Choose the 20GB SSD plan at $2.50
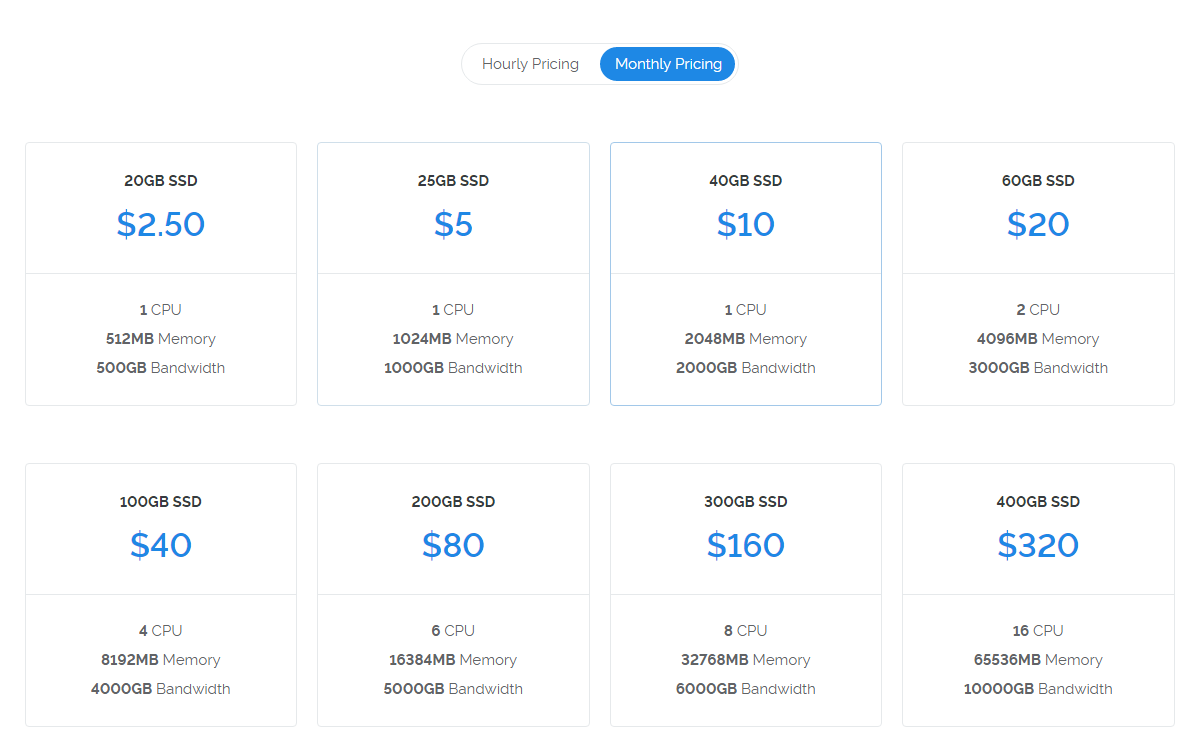Viewport: 1202px width, 755px height. click(161, 274)
